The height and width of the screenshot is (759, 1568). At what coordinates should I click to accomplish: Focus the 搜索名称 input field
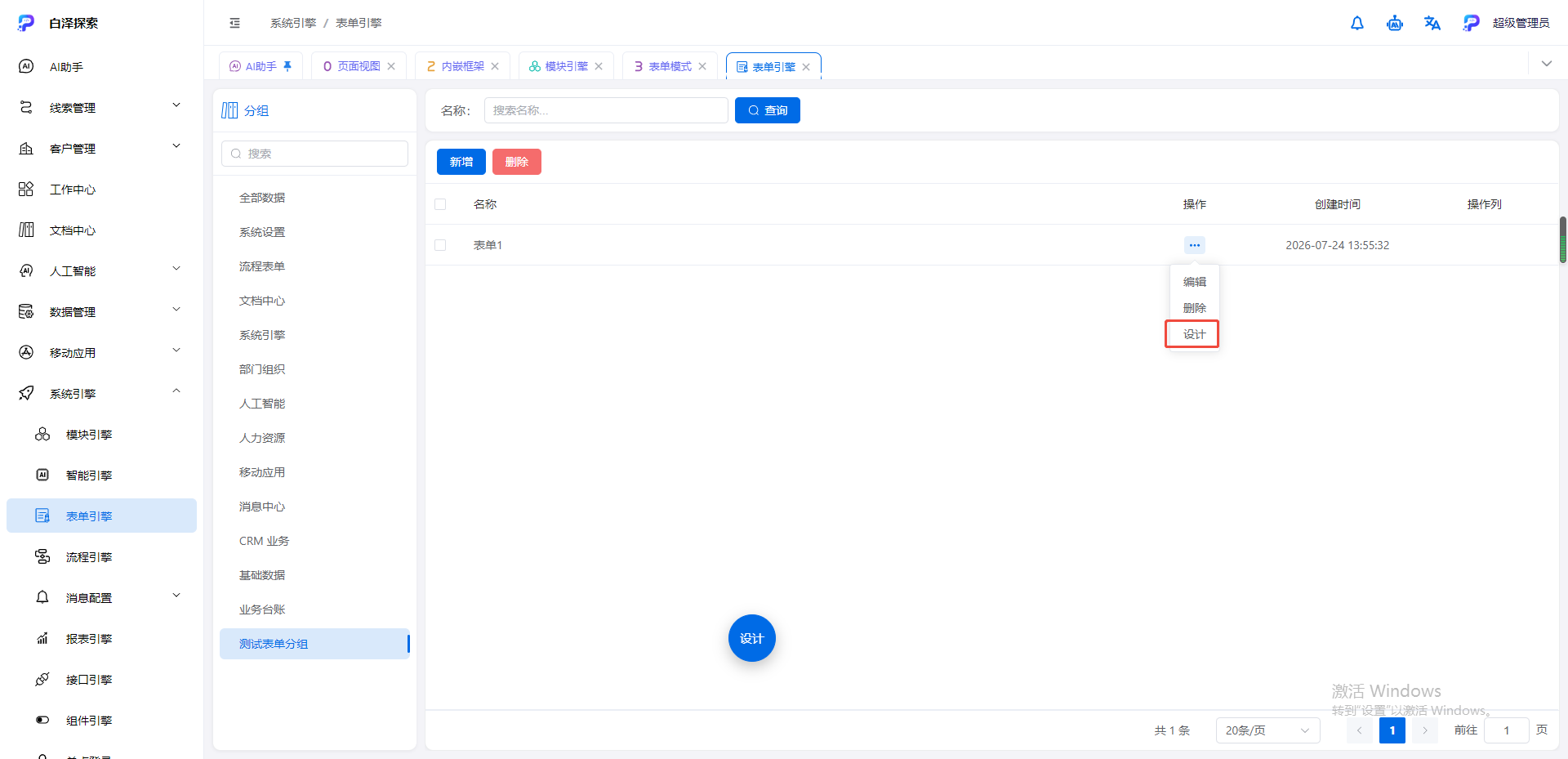(x=606, y=110)
